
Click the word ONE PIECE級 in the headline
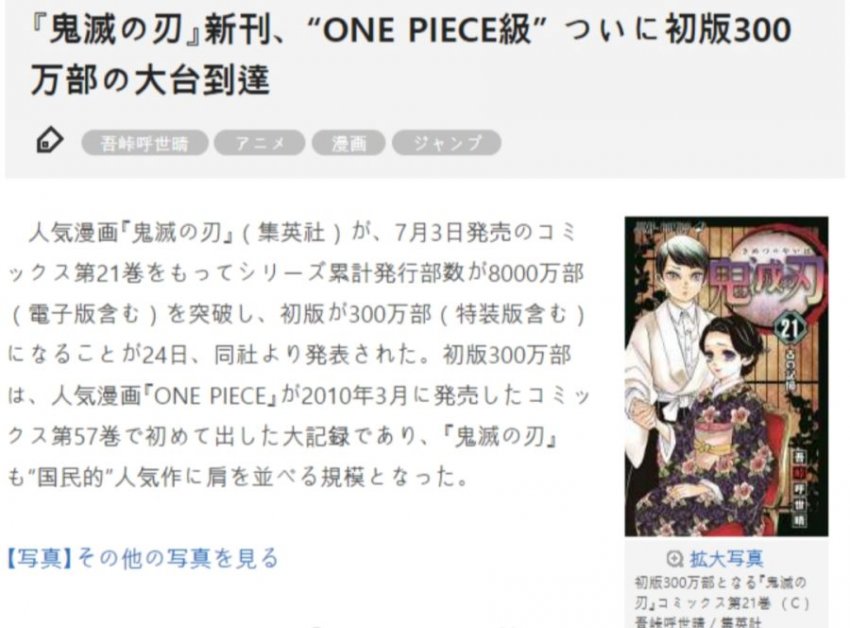coord(427,30)
